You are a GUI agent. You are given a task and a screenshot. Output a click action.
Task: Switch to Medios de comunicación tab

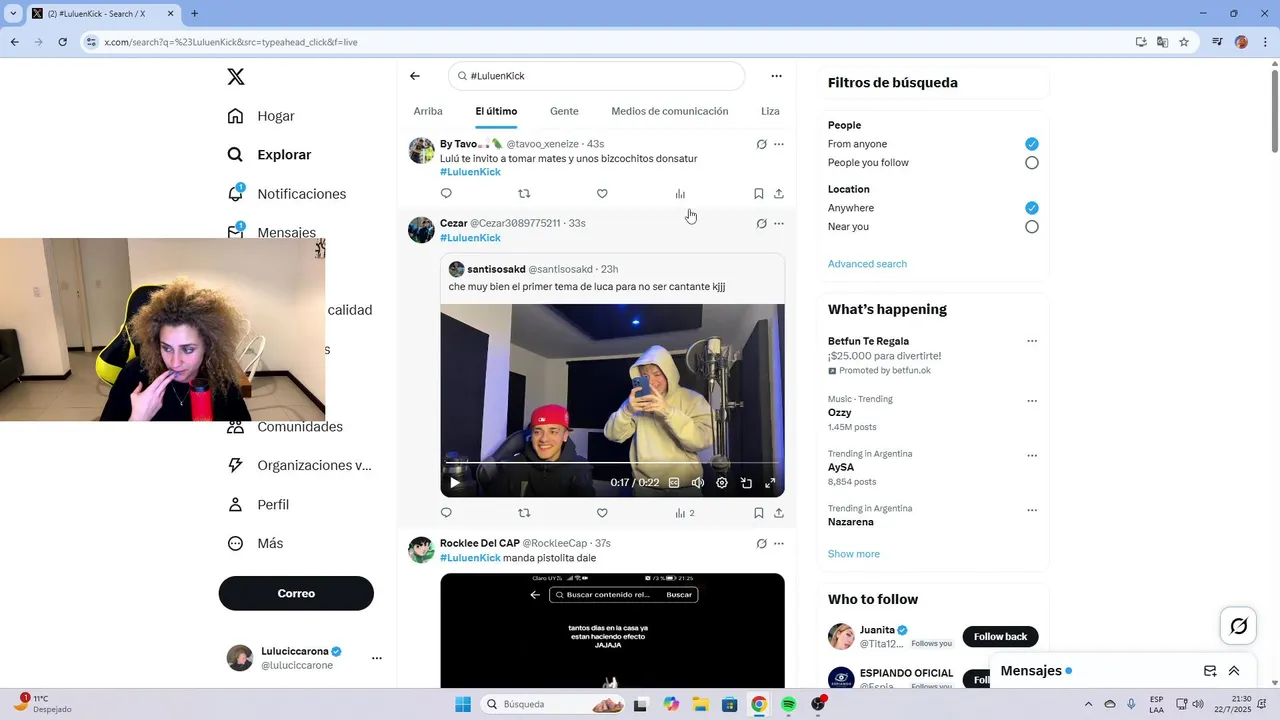click(x=670, y=111)
